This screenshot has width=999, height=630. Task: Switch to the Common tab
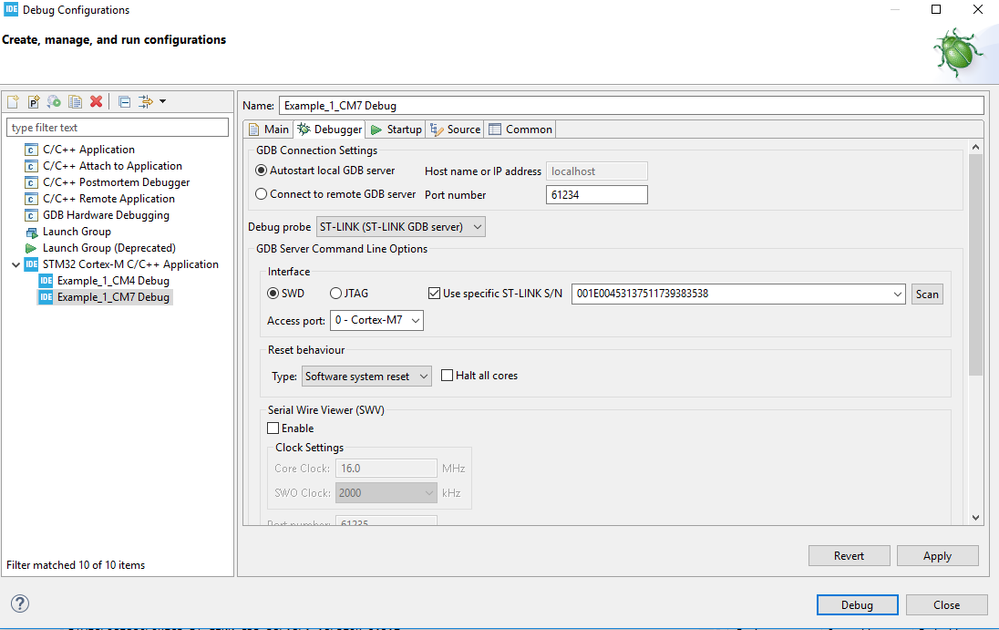click(x=520, y=129)
